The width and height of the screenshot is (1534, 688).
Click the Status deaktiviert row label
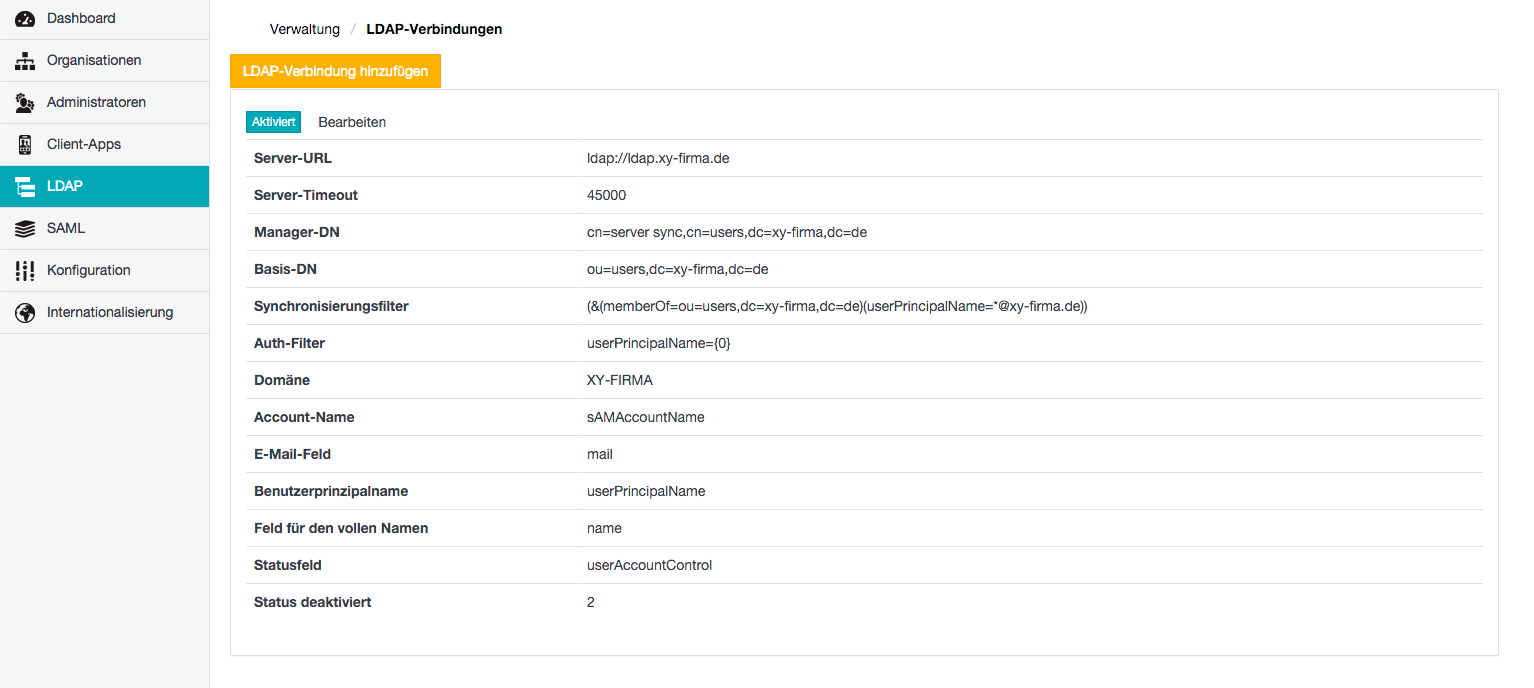(x=313, y=602)
